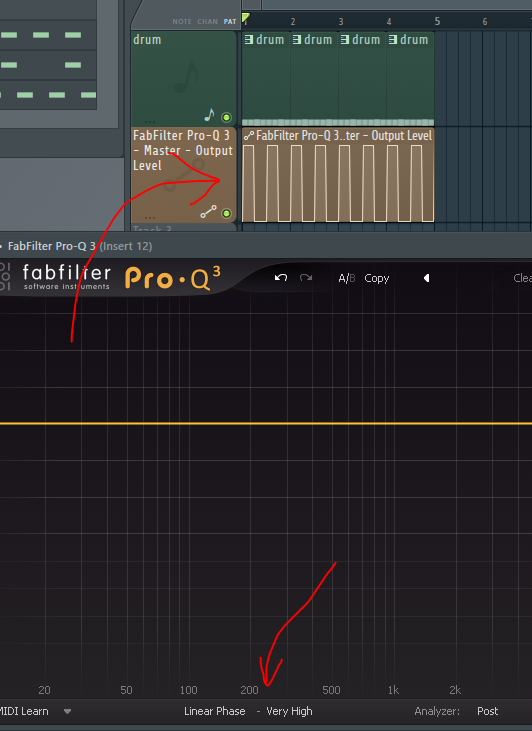Jump to bar 2 on the timeline
The image size is (532, 731).
point(293,21)
